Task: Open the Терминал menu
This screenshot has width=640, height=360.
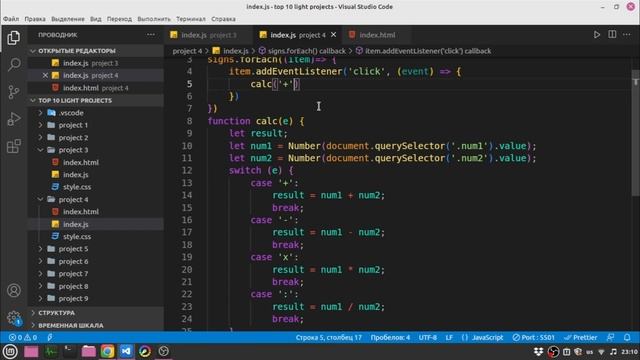Action: 191,19
